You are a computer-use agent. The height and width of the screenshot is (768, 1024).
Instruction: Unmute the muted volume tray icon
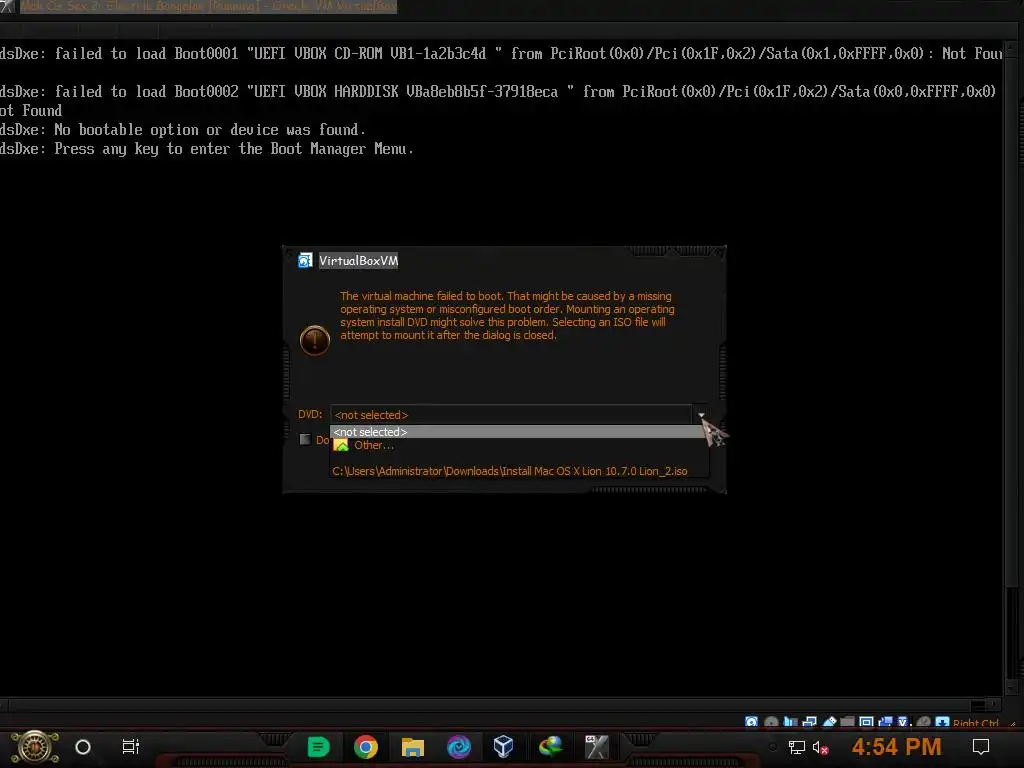[x=821, y=747]
